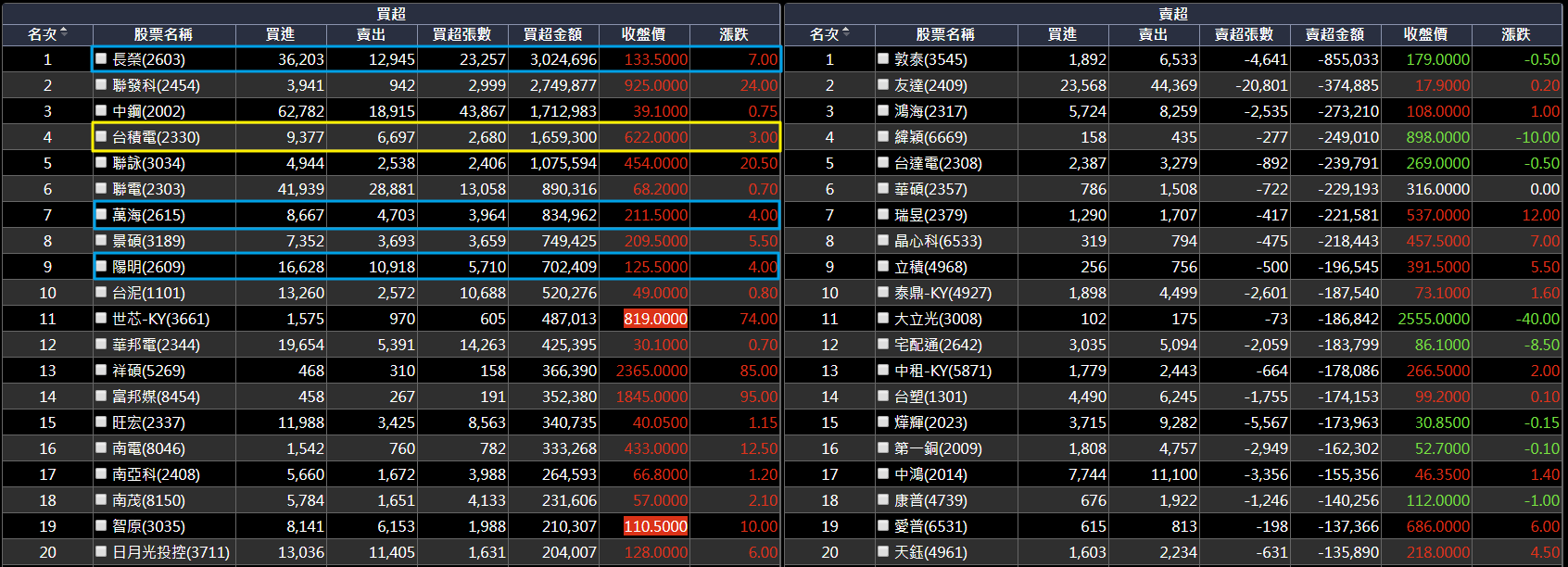
Task: Click the highlighted closing price 110.5000
Action: [x=656, y=526]
